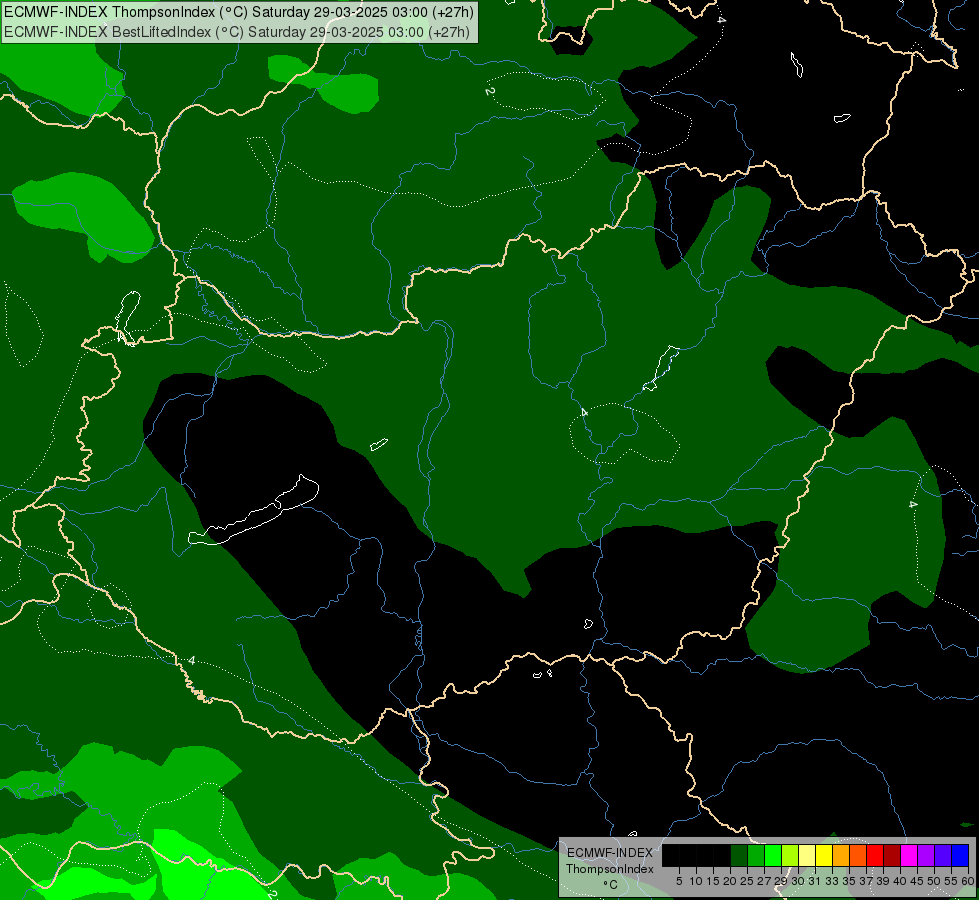Click the medium green 25–27 legend swatch

756,855
